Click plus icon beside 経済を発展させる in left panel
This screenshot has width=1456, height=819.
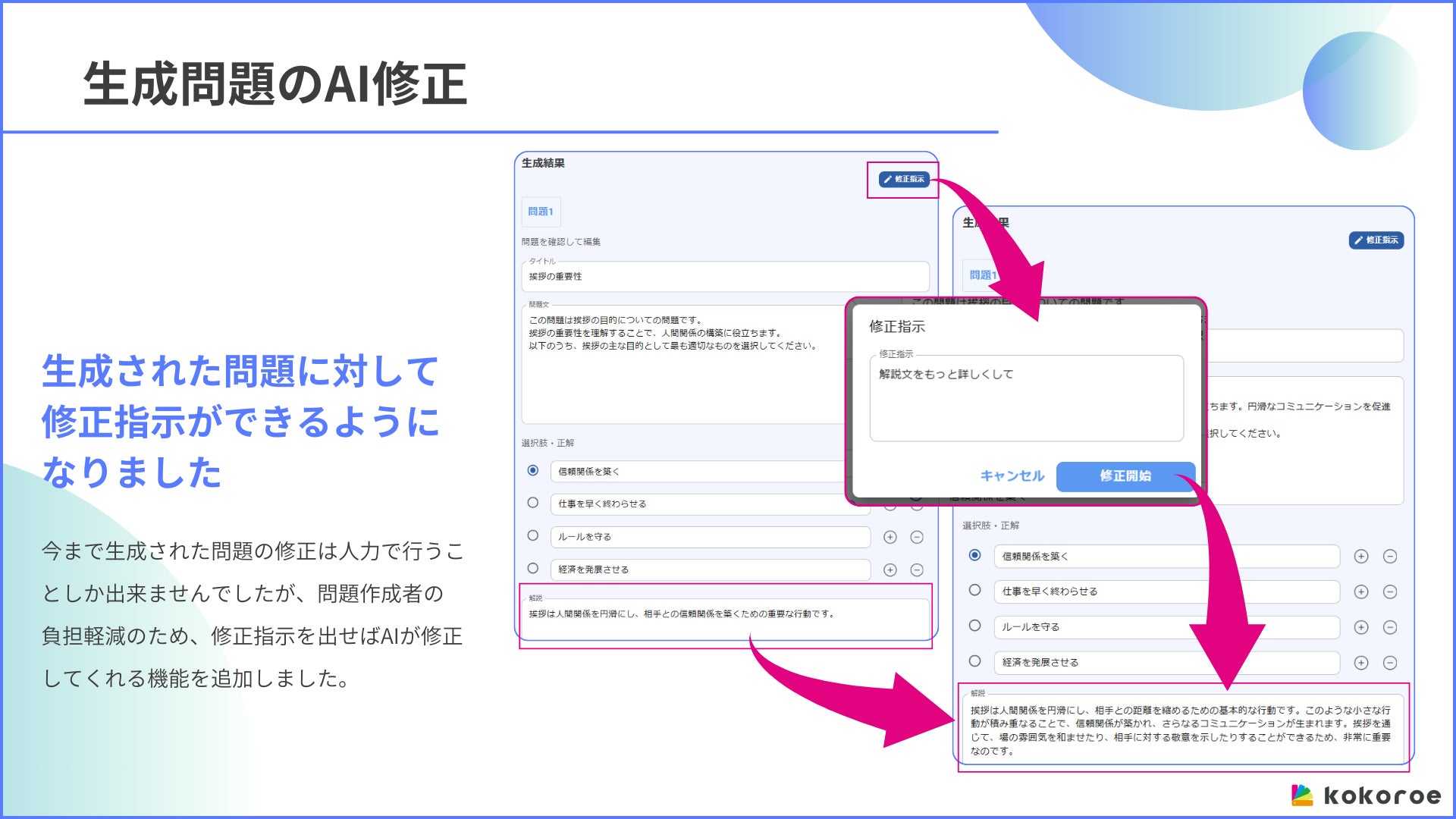click(890, 570)
